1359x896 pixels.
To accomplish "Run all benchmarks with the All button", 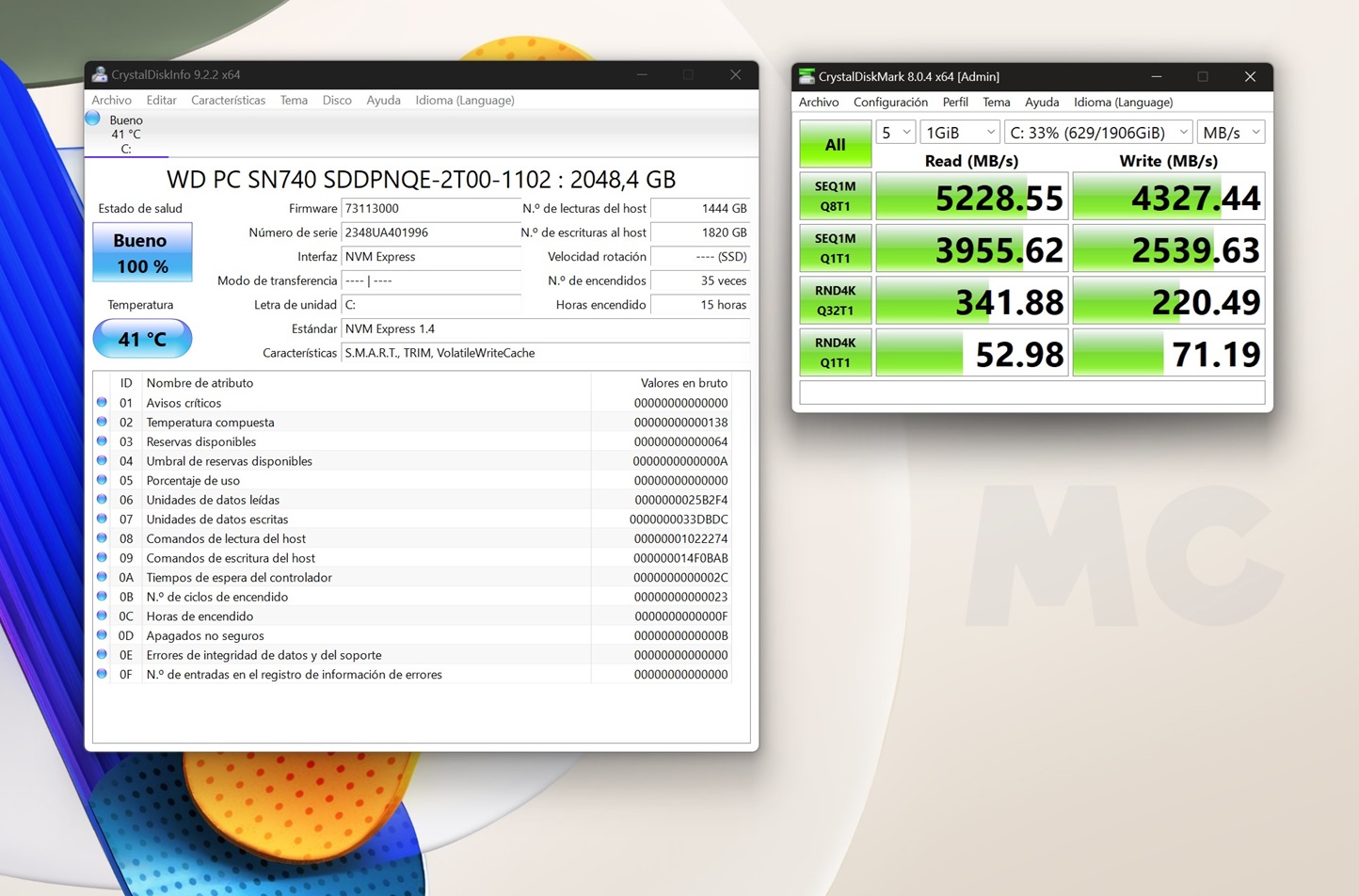I will pos(835,145).
